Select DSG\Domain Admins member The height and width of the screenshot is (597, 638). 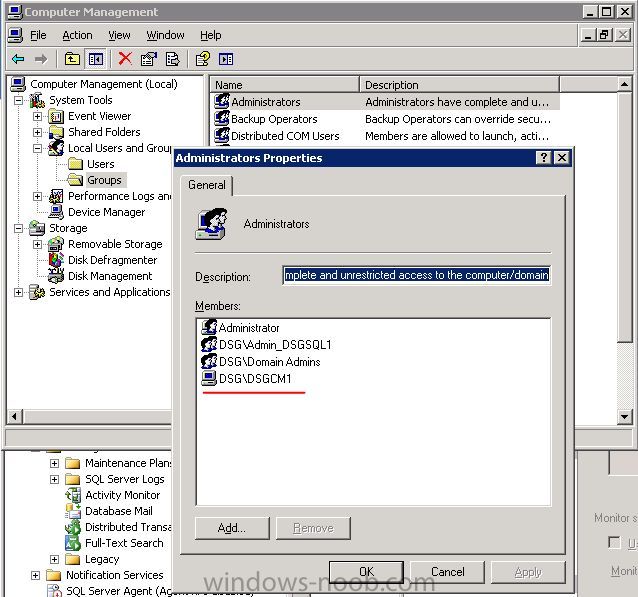pos(269,362)
